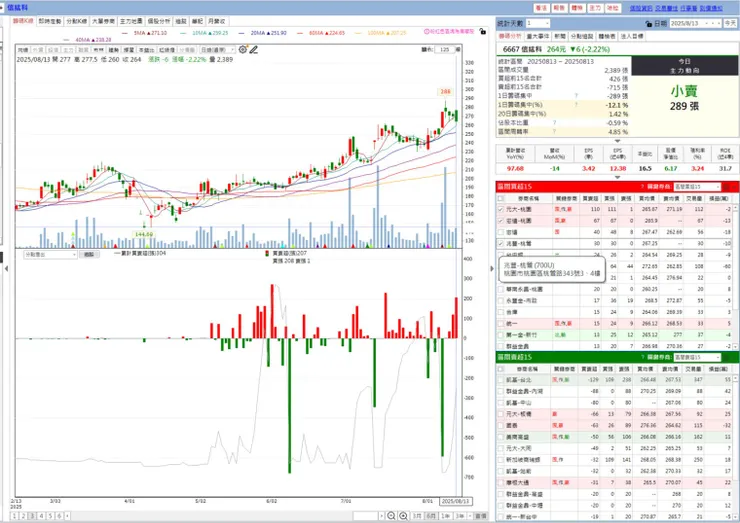Click 買賣超 column header in buyers table
This screenshot has width=740, height=523.
pos(590,198)
